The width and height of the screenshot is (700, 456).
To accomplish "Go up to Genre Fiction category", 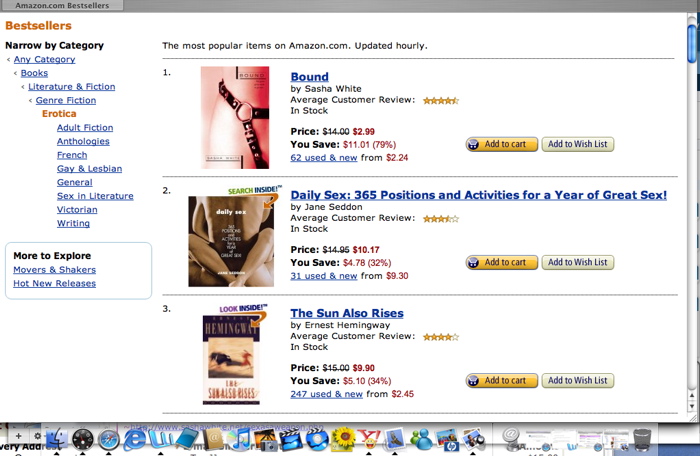I will coord(66,100).
